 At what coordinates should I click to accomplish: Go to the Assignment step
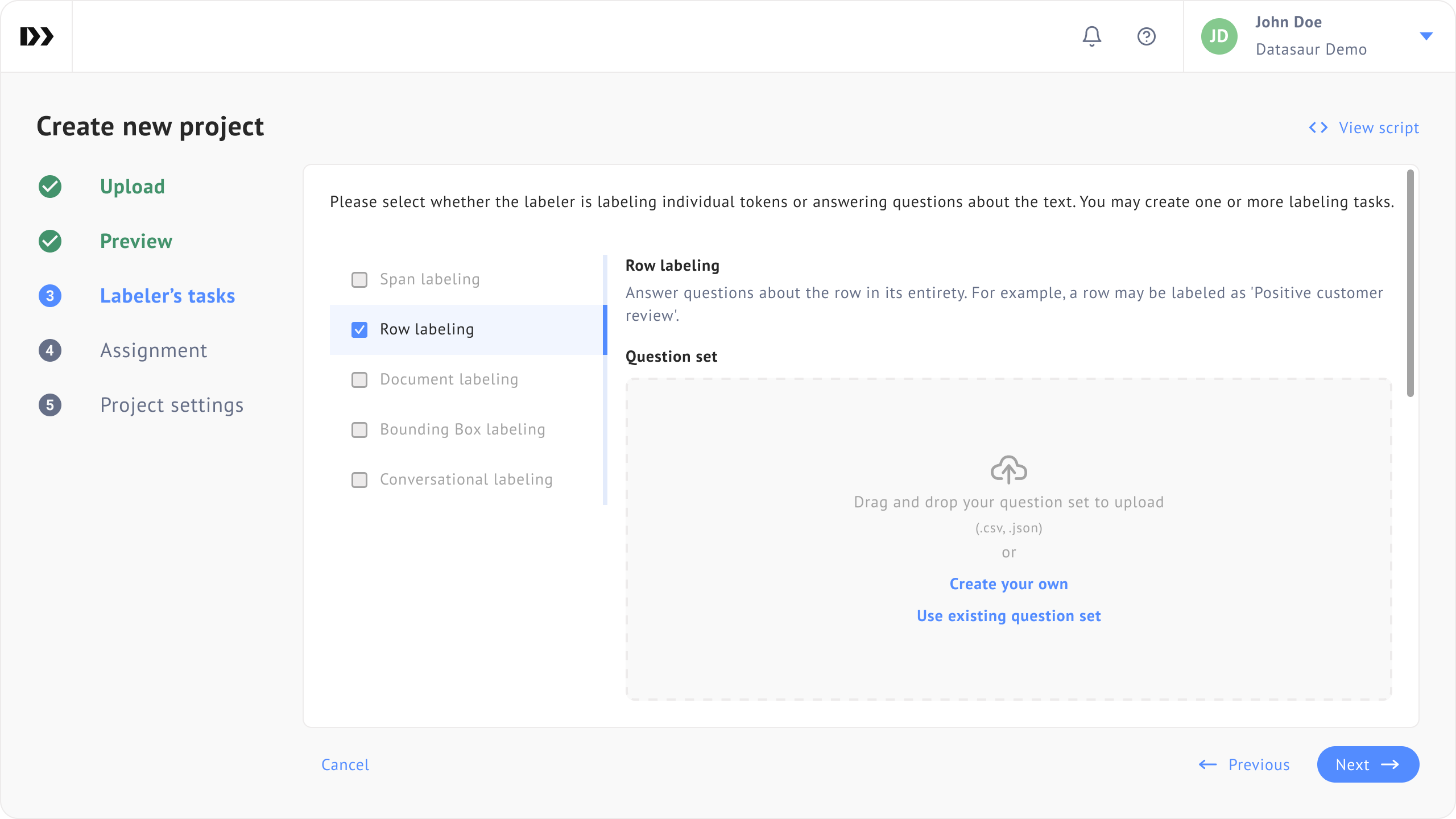pyautogui.click(x=153, y=350)
